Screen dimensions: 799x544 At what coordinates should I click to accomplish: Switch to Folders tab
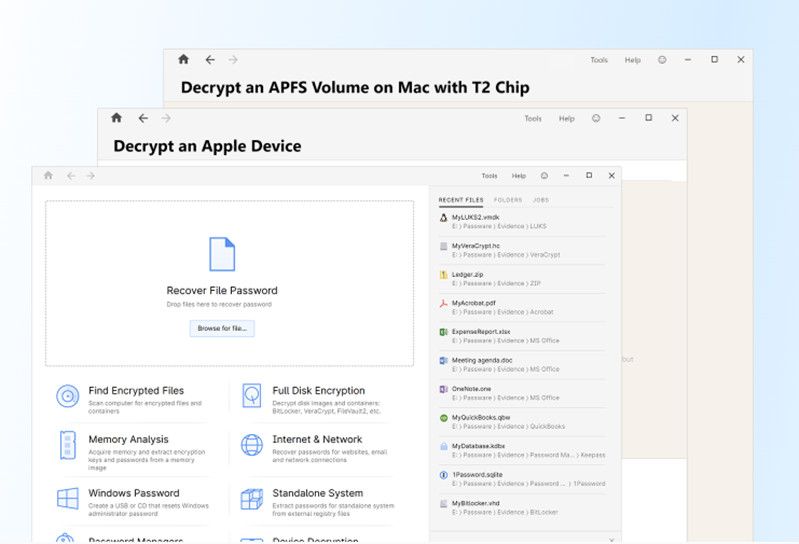click(x=508, y=200)
